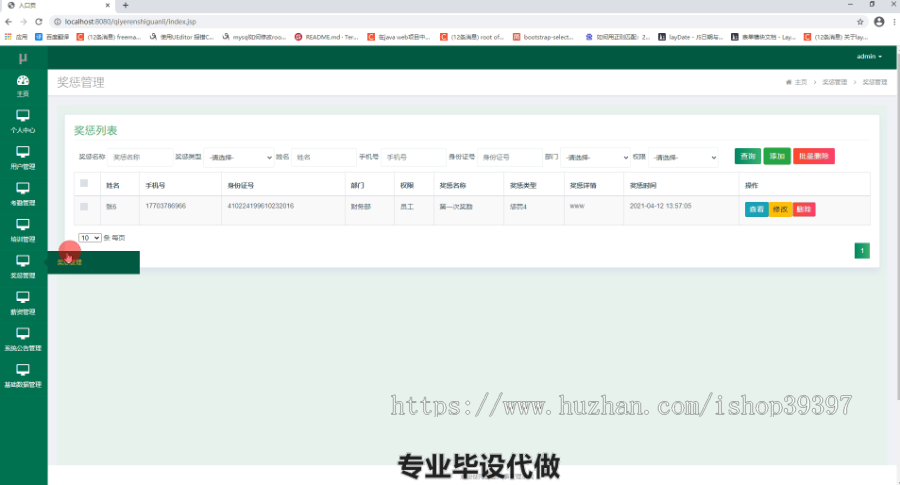The height and width of the screenshot is (485, 900).
Task: Open the layDate bookmark
Action: tap(690, 37)
